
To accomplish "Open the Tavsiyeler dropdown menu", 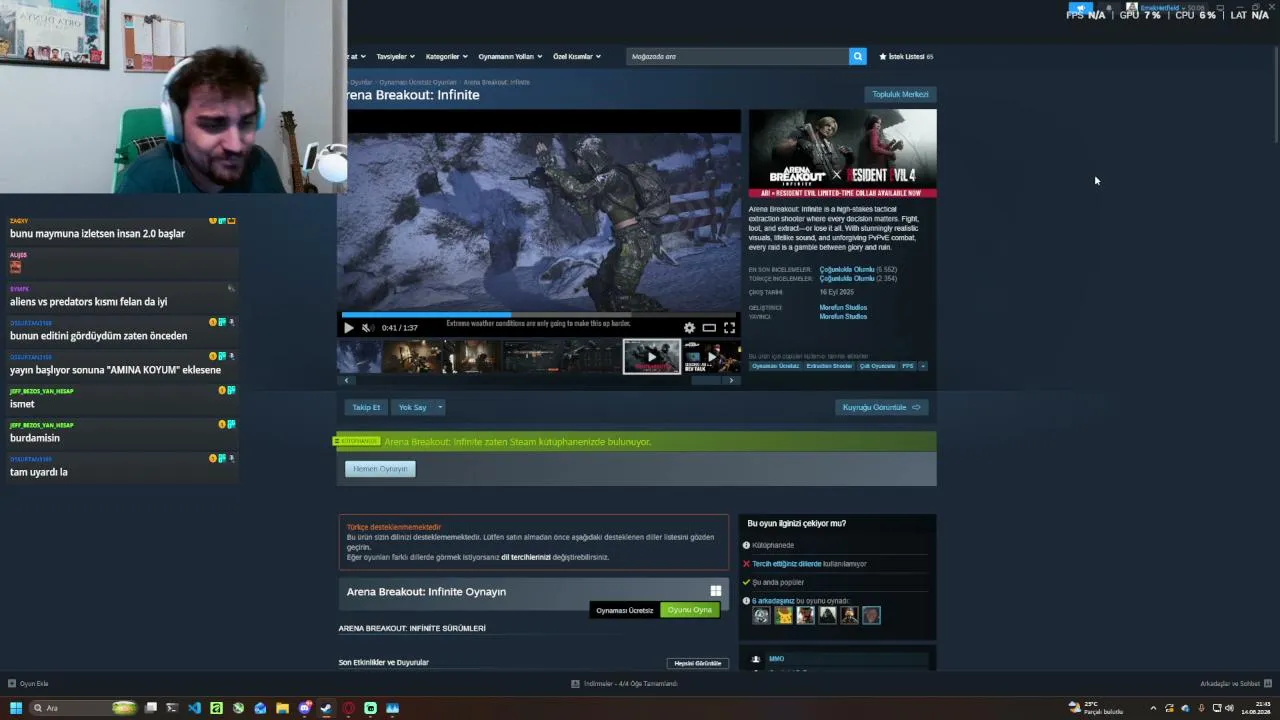I will pyautogui.click(x=394, y=56).
